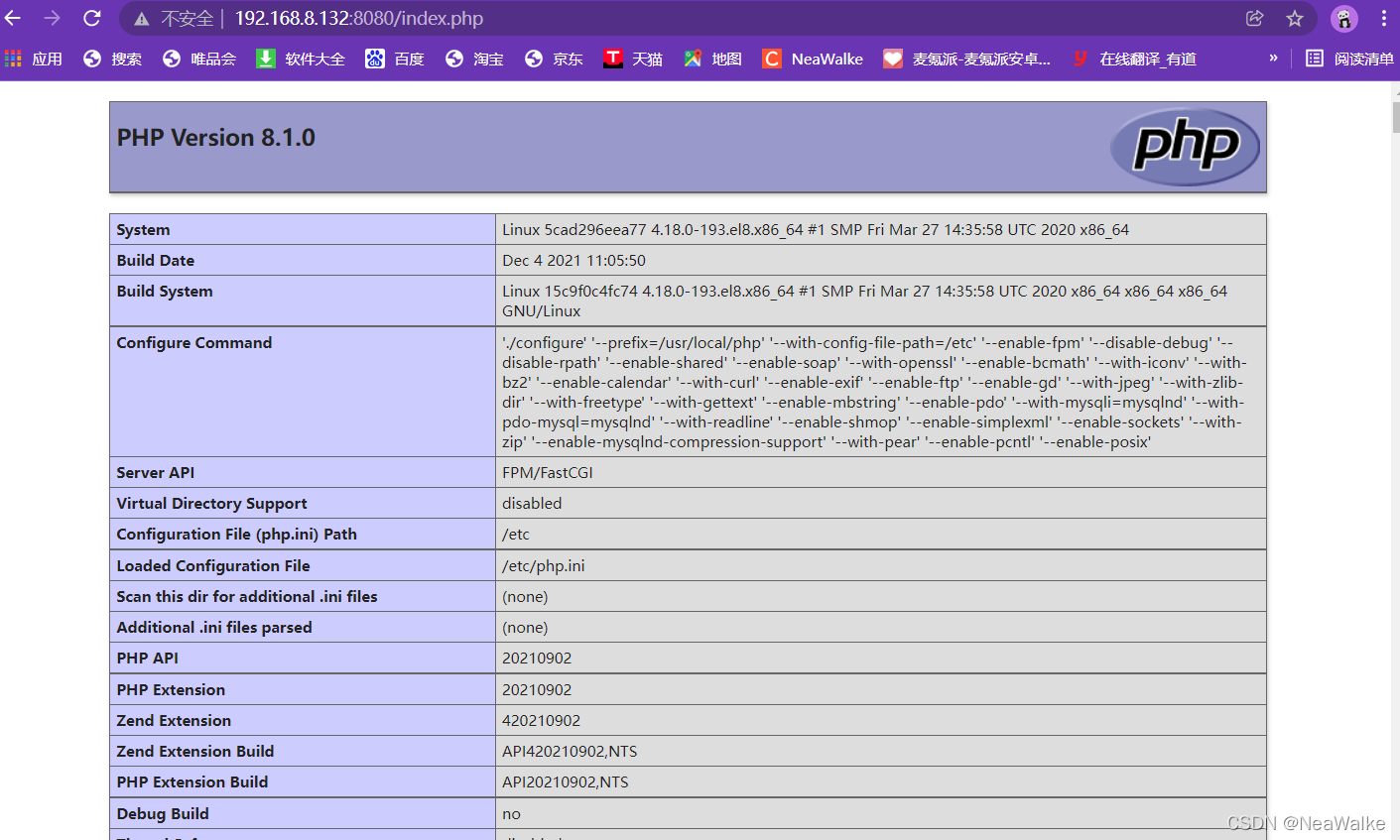1400x840 pixels.
Task: Click the API420210902,NTS value
Action: point(570,752)
